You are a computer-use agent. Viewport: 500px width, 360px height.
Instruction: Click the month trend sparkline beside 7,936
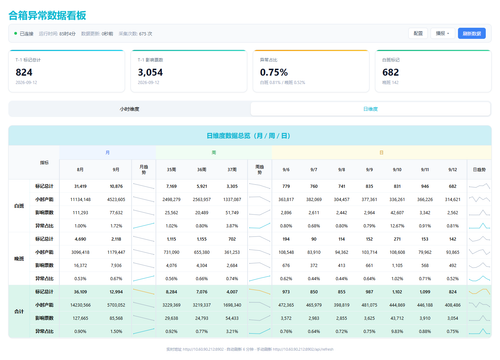144,265
